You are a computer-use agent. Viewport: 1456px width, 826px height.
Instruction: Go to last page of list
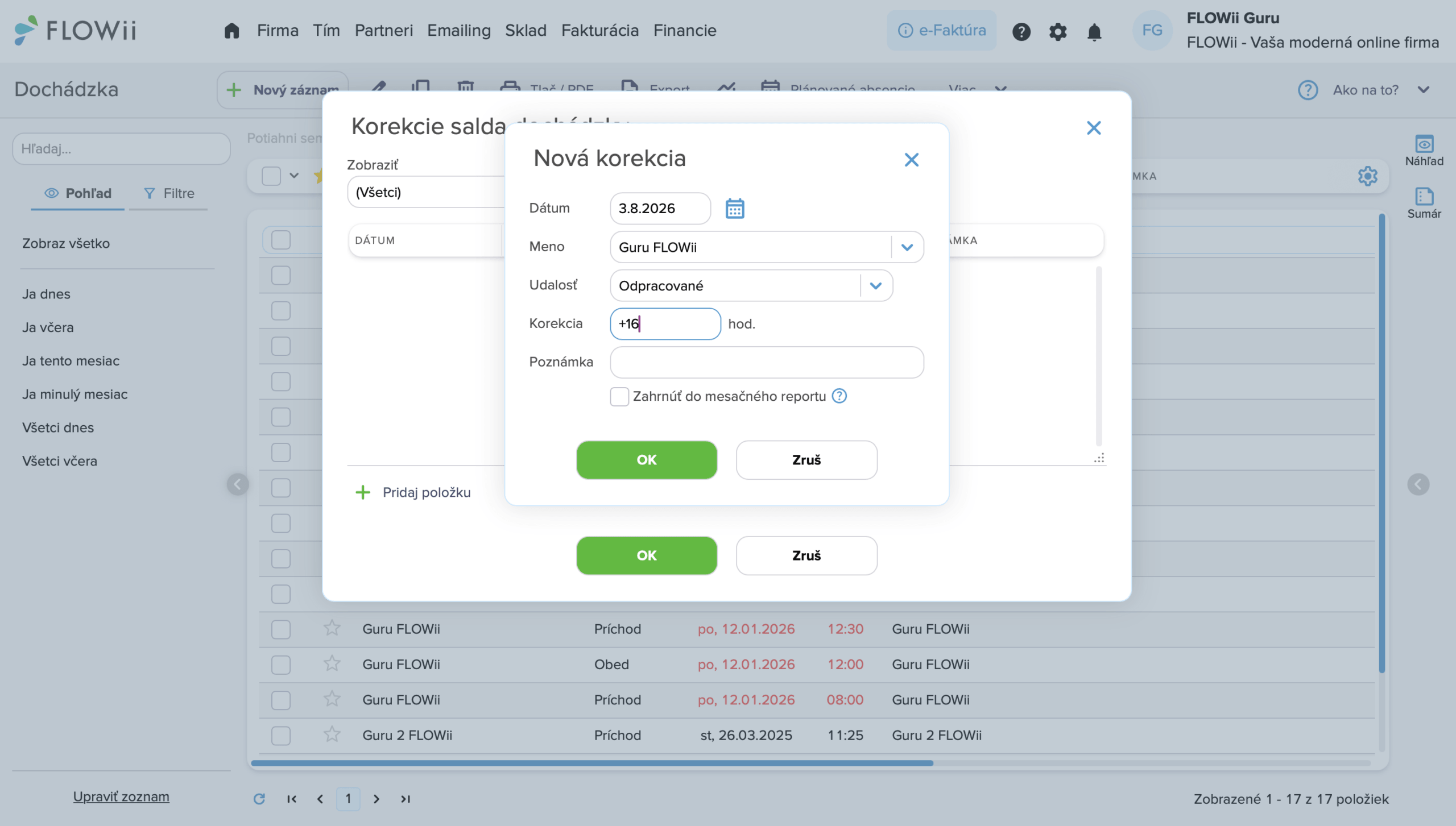tap(405, 799)
